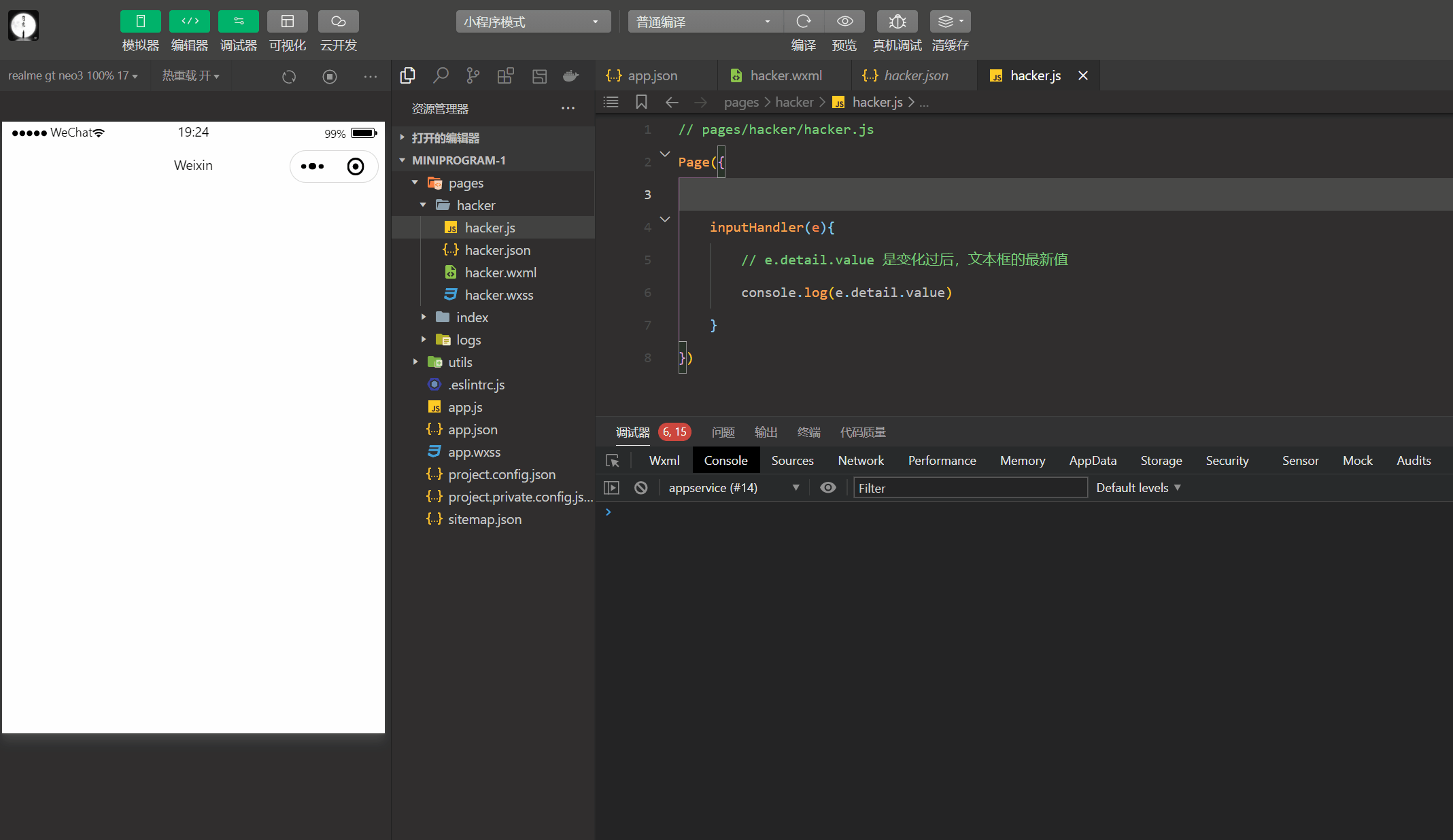Click the bookmark icon in breadcrumb bar

click(641, 102)
